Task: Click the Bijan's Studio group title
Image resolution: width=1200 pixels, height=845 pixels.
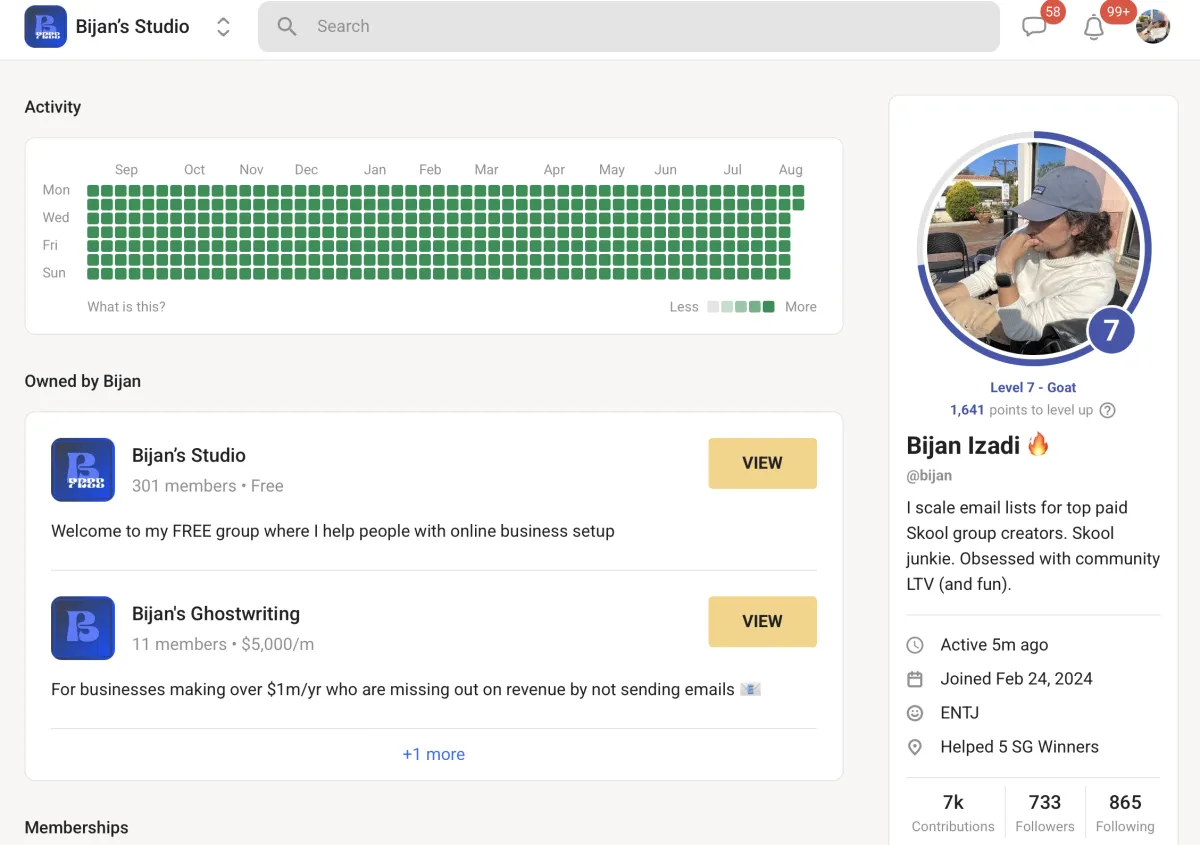Action: [x=189, y=455]
